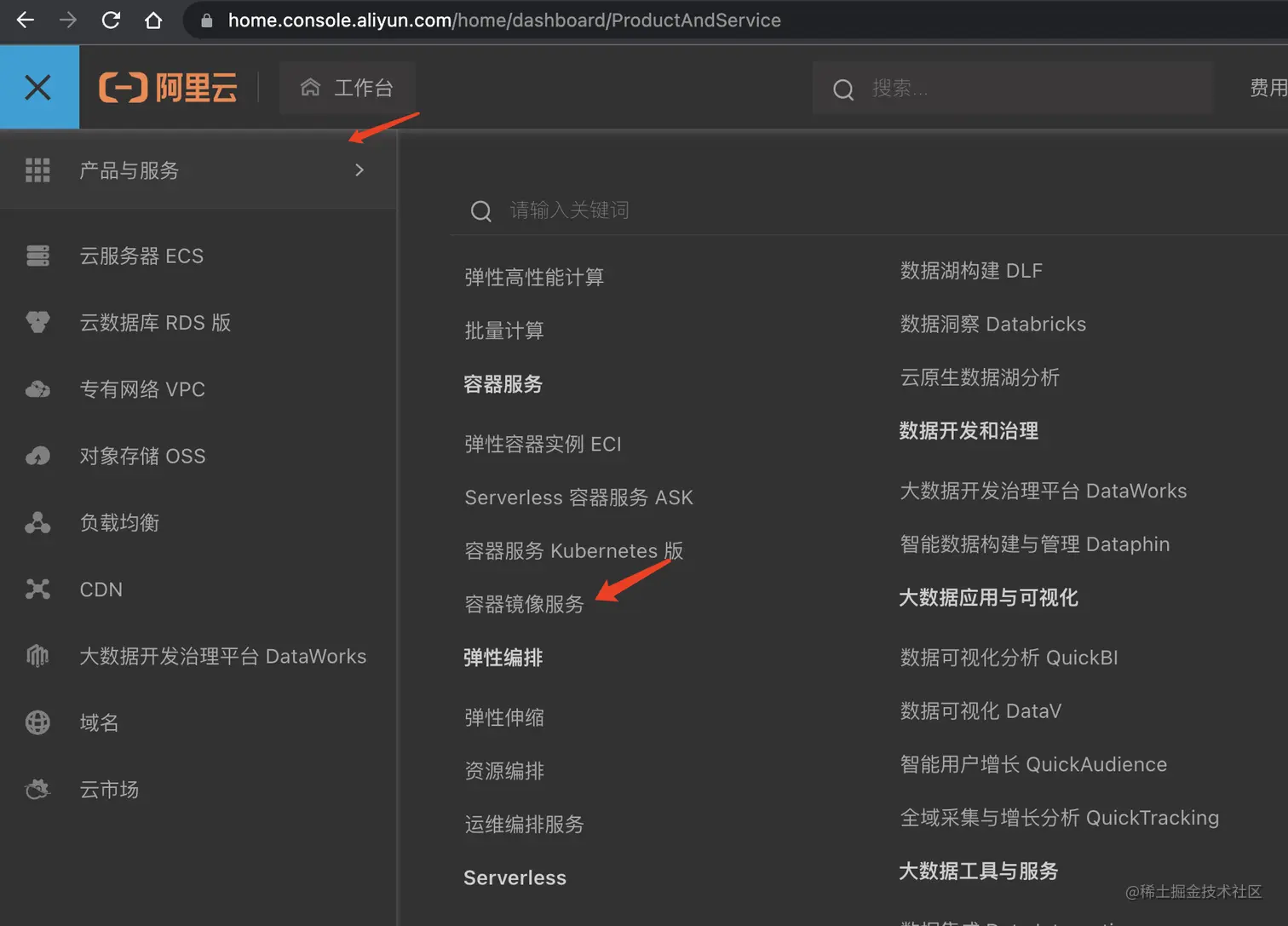The image size is (1288, 926).
Task: Click the 云市场 icon
Action: (37, 789)
